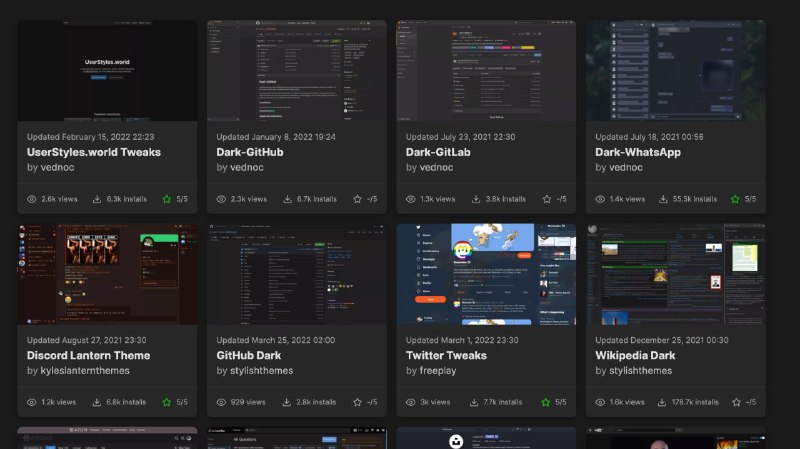Click the 929 views count on GitHub Dark
The width and height of the screenshot is (800, 449).
tap(248, 402)
